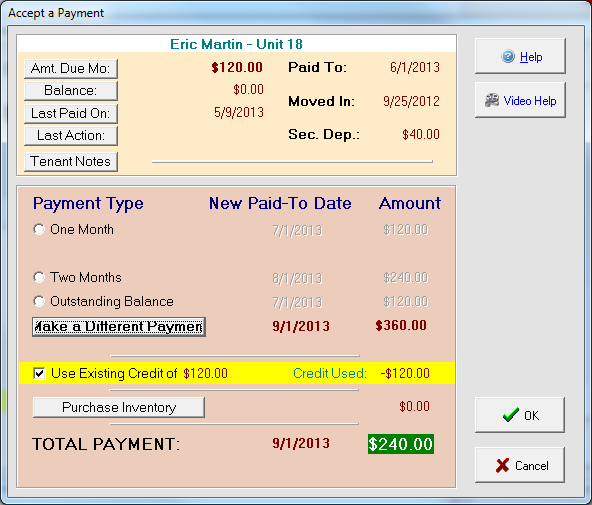Open the Video Help link text
592x505 pixels.
[530, 101]
